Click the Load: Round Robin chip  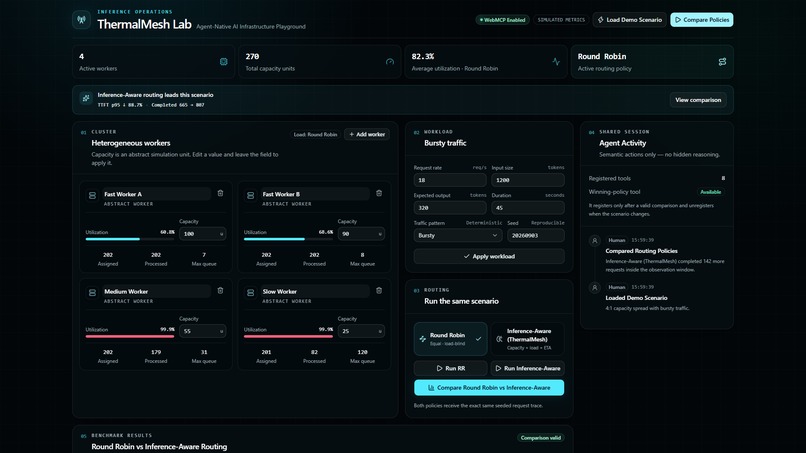[315, 134]
